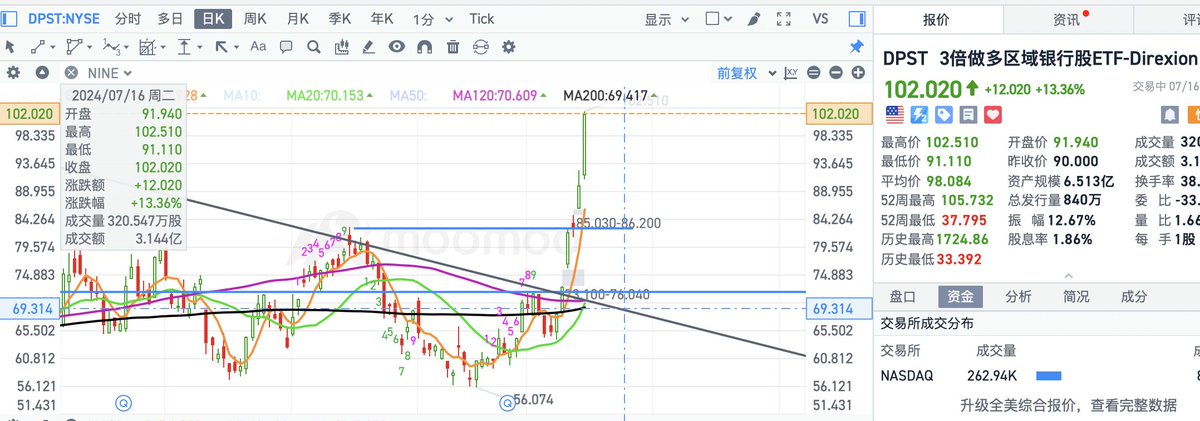Screen dimensions: 1200x421
Task: Click the blue pin toolbar icon
Action: click(x=856, y=46)
